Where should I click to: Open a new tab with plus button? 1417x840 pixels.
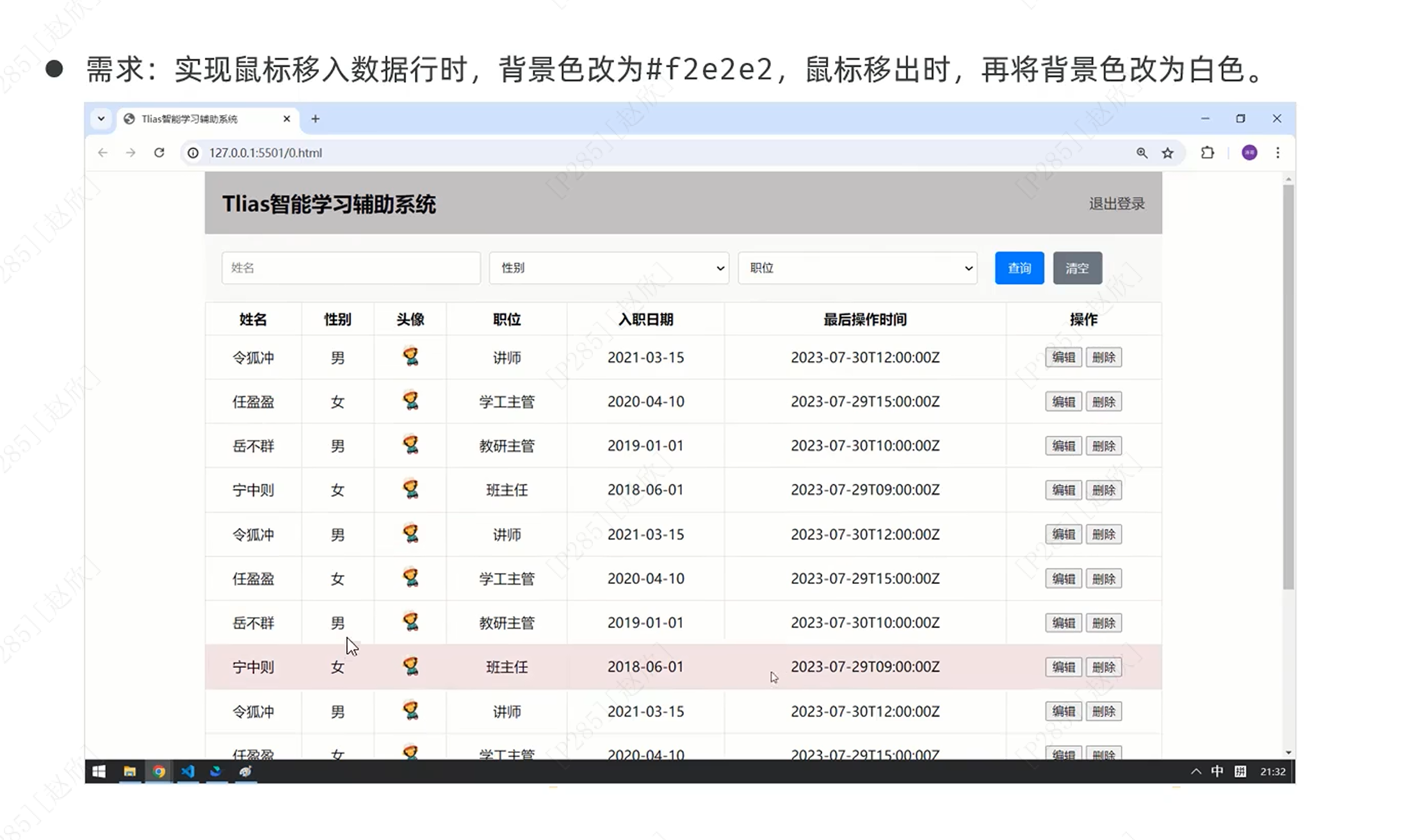315,118
